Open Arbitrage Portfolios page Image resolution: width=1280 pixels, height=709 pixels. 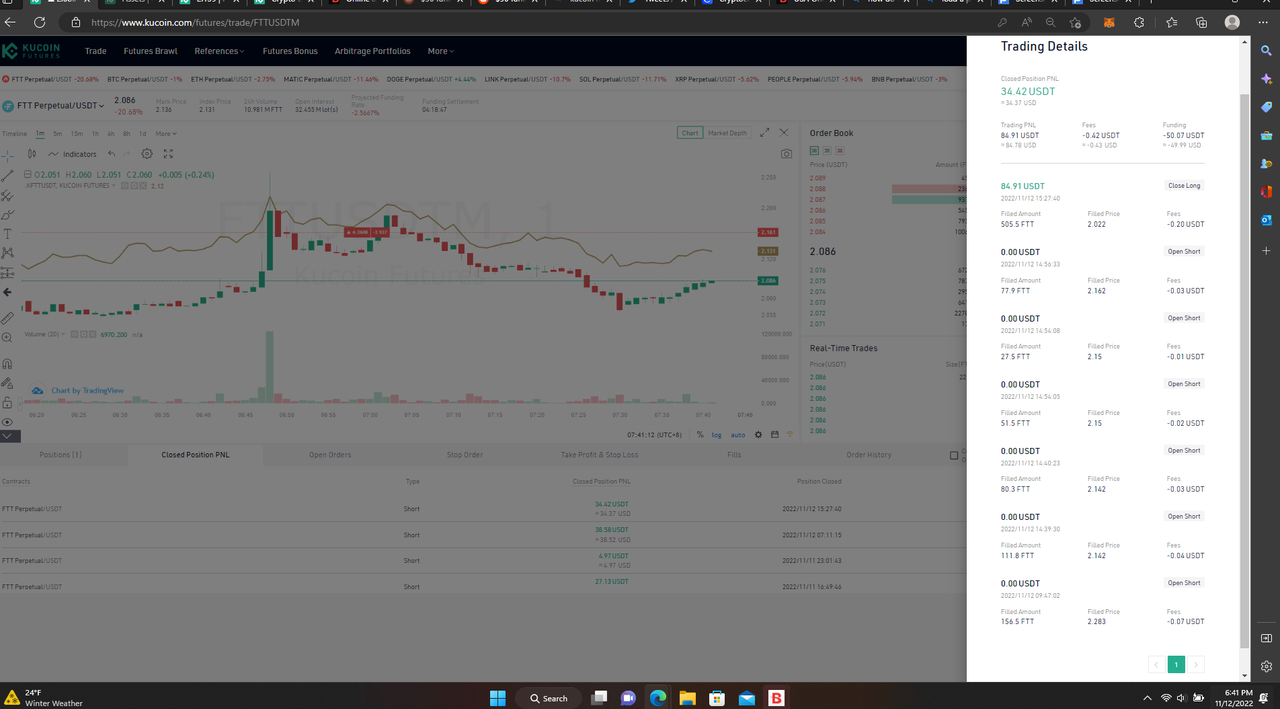[x=372, y=51]
